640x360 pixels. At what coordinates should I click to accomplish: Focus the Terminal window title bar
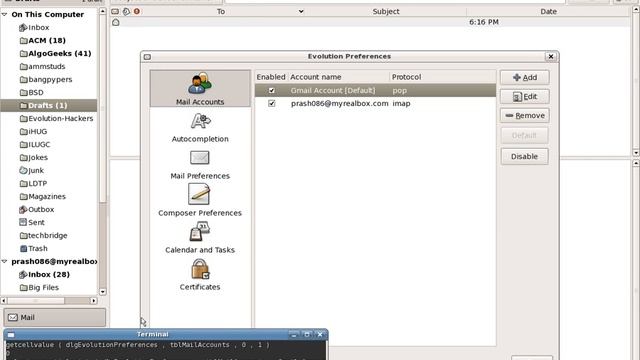pyautogui.click(x=152, y=334)
